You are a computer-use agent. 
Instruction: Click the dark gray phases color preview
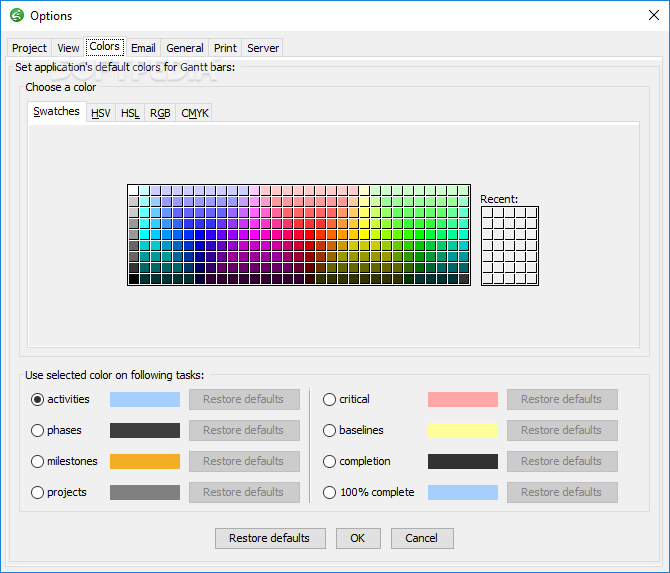point(145,430)
